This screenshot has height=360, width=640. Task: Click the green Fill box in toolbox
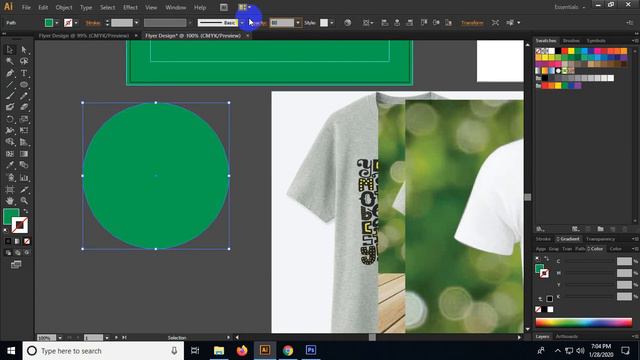tap(10, 215)
